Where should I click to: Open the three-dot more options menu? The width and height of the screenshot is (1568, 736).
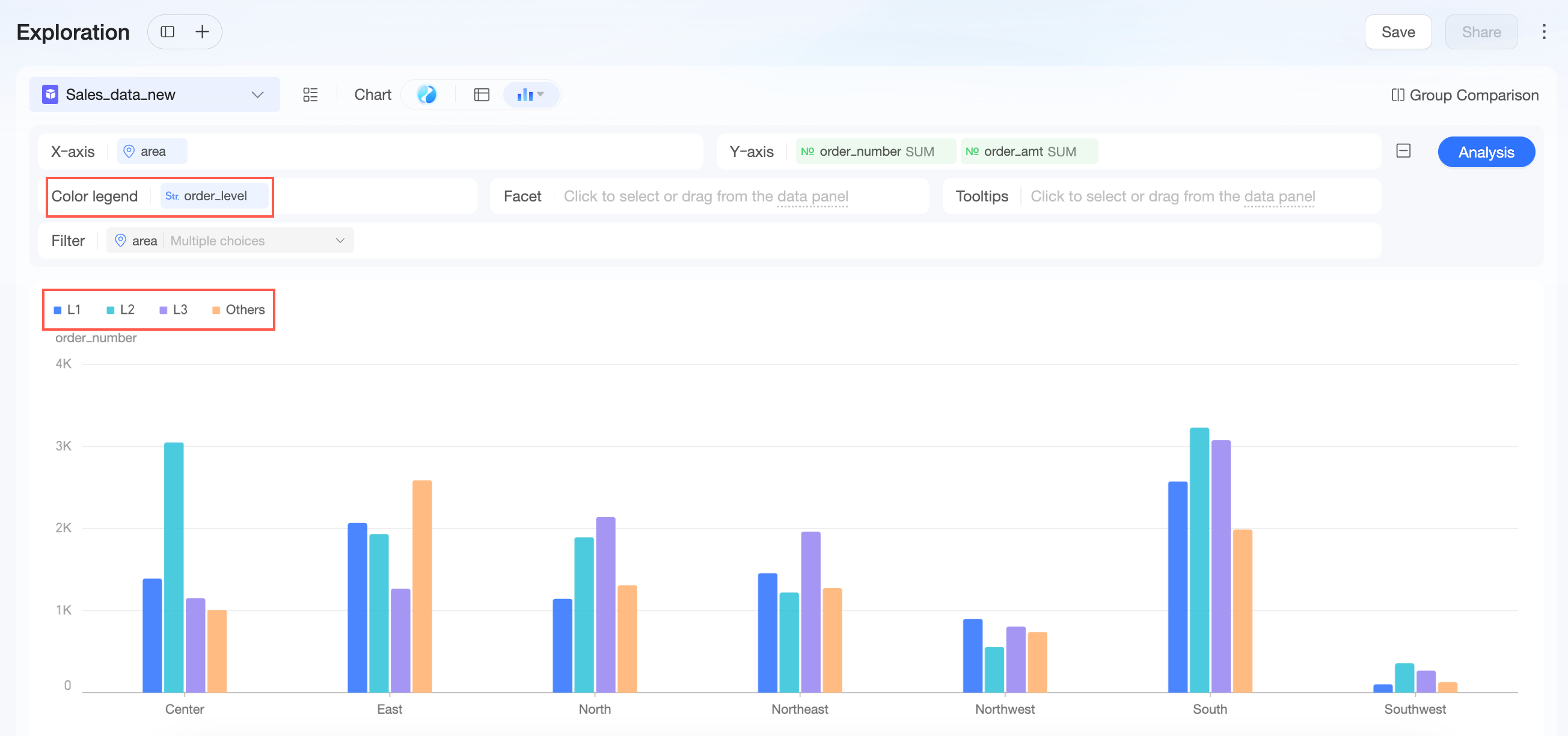pos(1544,32)
